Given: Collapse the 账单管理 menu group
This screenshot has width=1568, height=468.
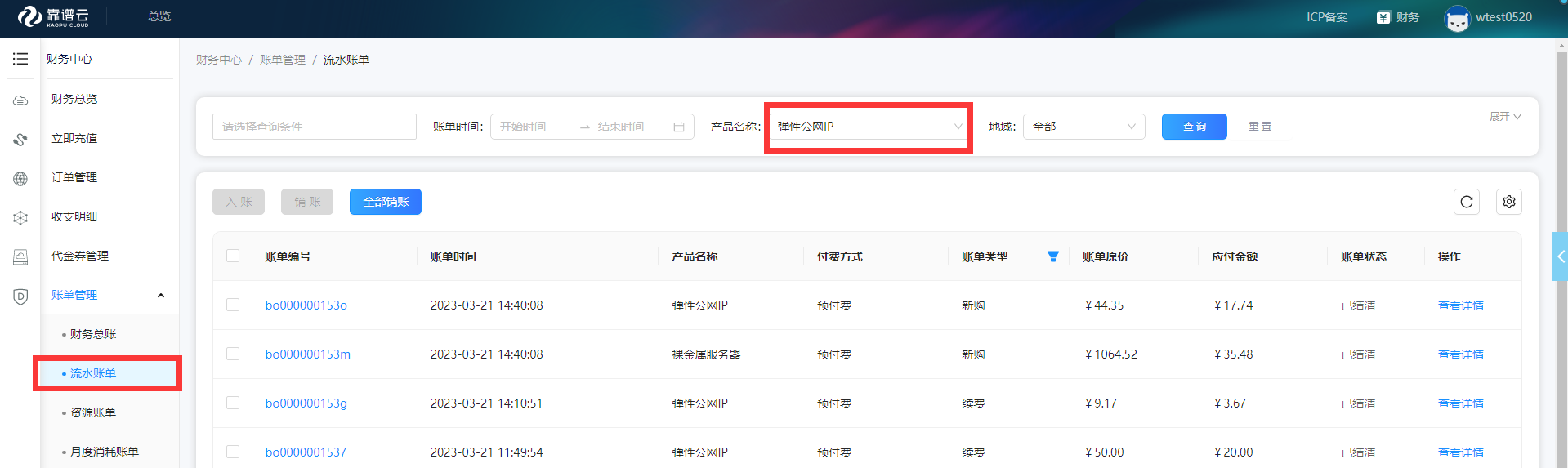Looking at the screenshot, I should coord(161,296).
